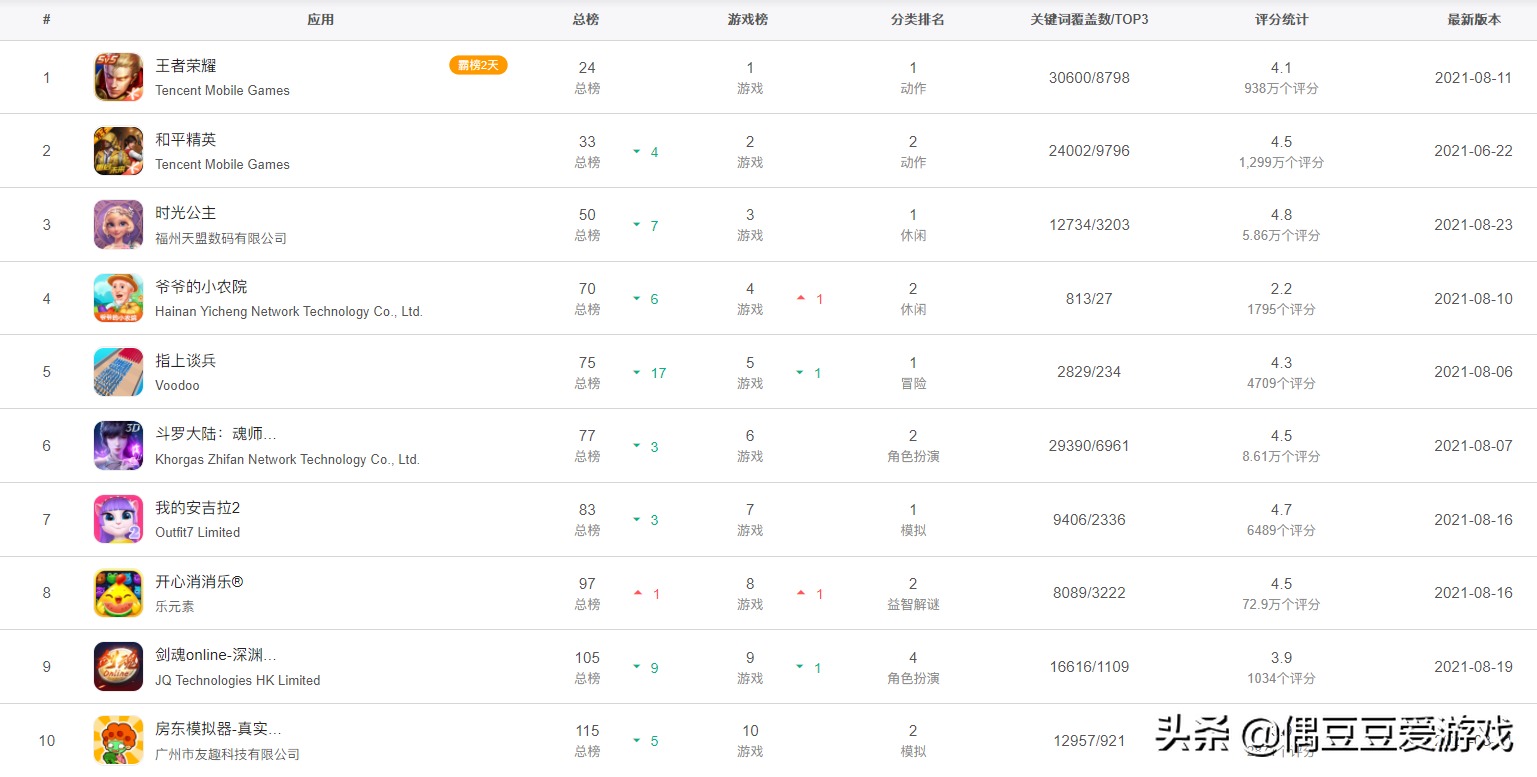Open the 爷爷的小农院 title link
1537x777 pixels.
pyautogui.click(x=201, y=287)
